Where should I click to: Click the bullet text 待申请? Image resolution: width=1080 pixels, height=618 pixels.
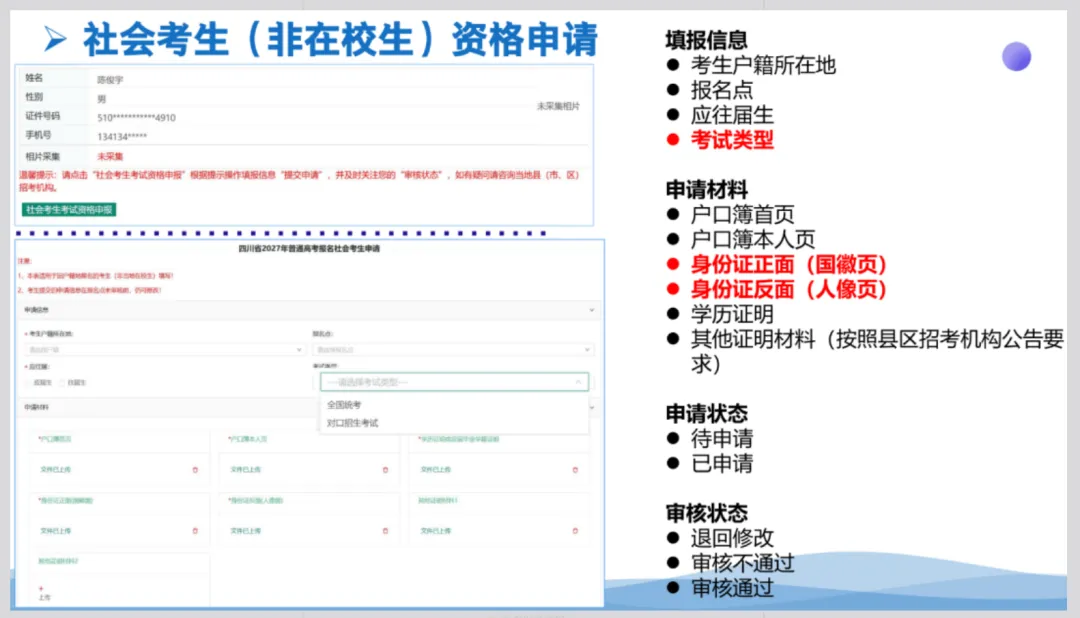pyautogui.click(x=722, y=439)
